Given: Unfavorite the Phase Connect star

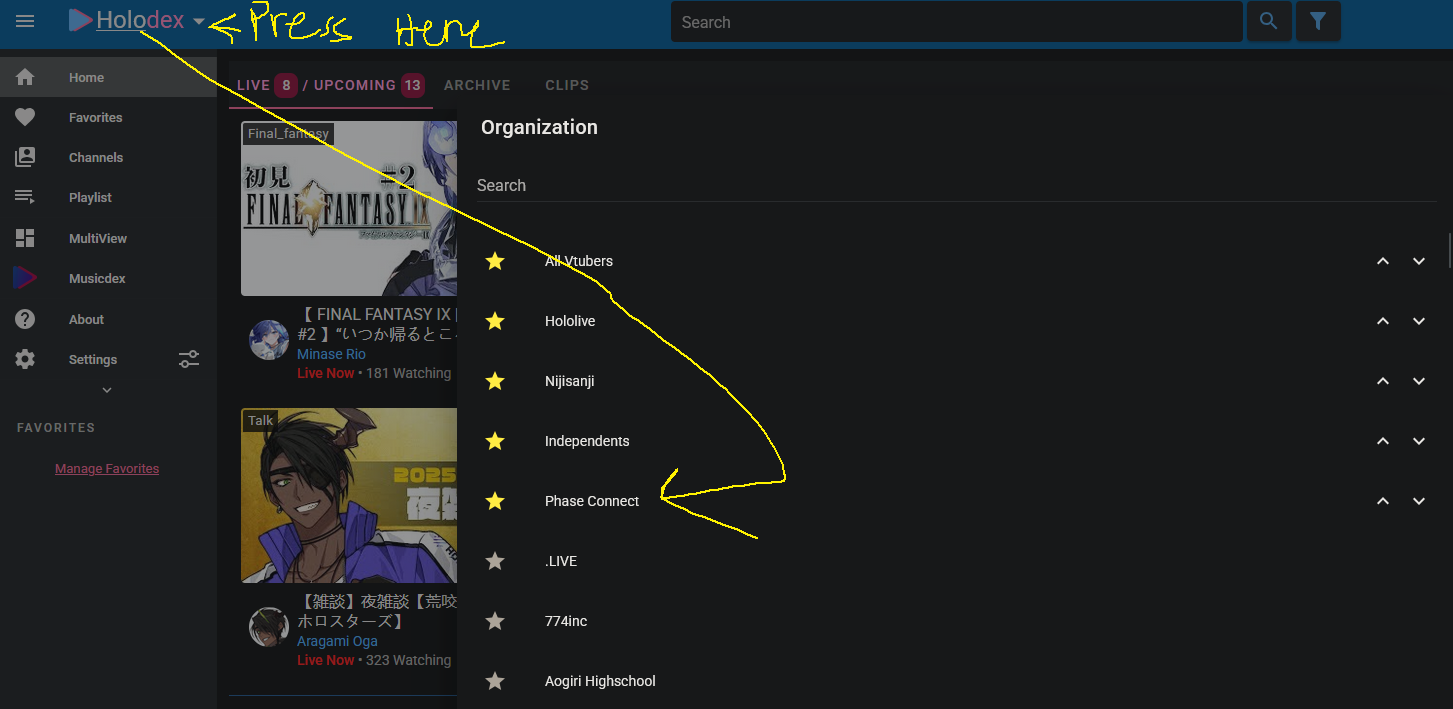Looking at the screenshot, I should [495, 501].
